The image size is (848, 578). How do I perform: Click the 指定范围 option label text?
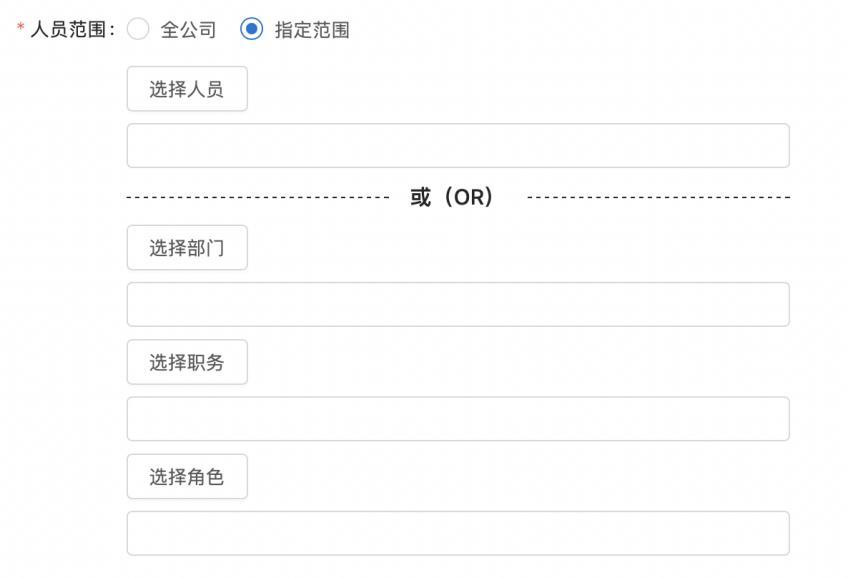pos(312,30)
